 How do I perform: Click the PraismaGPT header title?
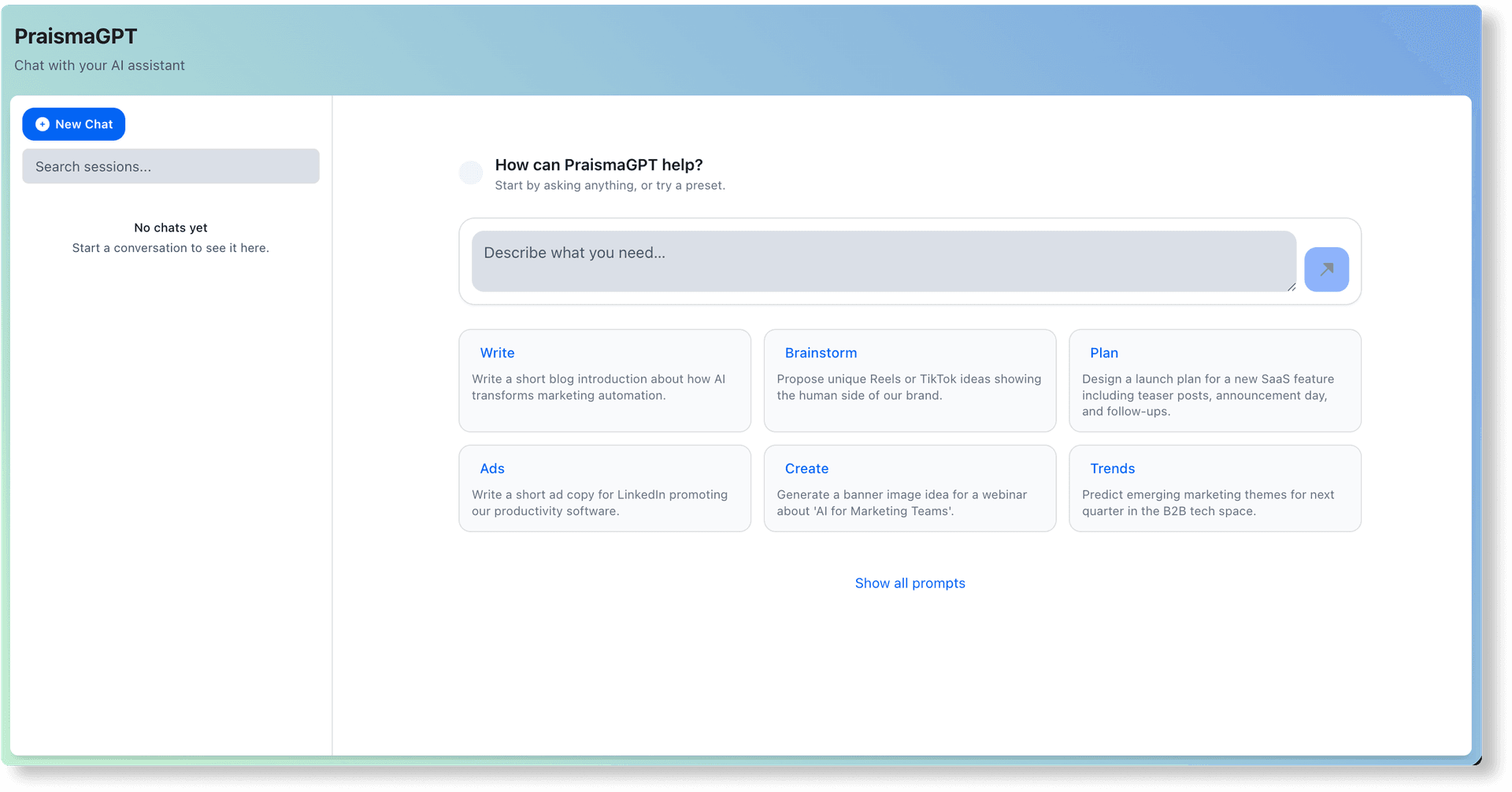[x=75, y=35]
